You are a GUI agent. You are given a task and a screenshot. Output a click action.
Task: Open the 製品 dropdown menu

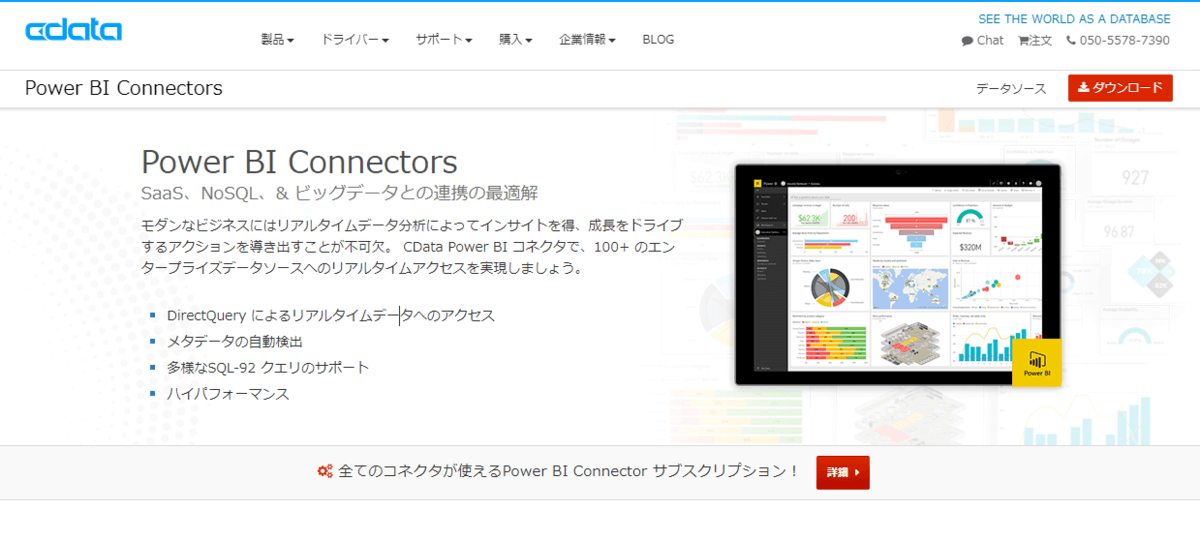click(277, 40)
